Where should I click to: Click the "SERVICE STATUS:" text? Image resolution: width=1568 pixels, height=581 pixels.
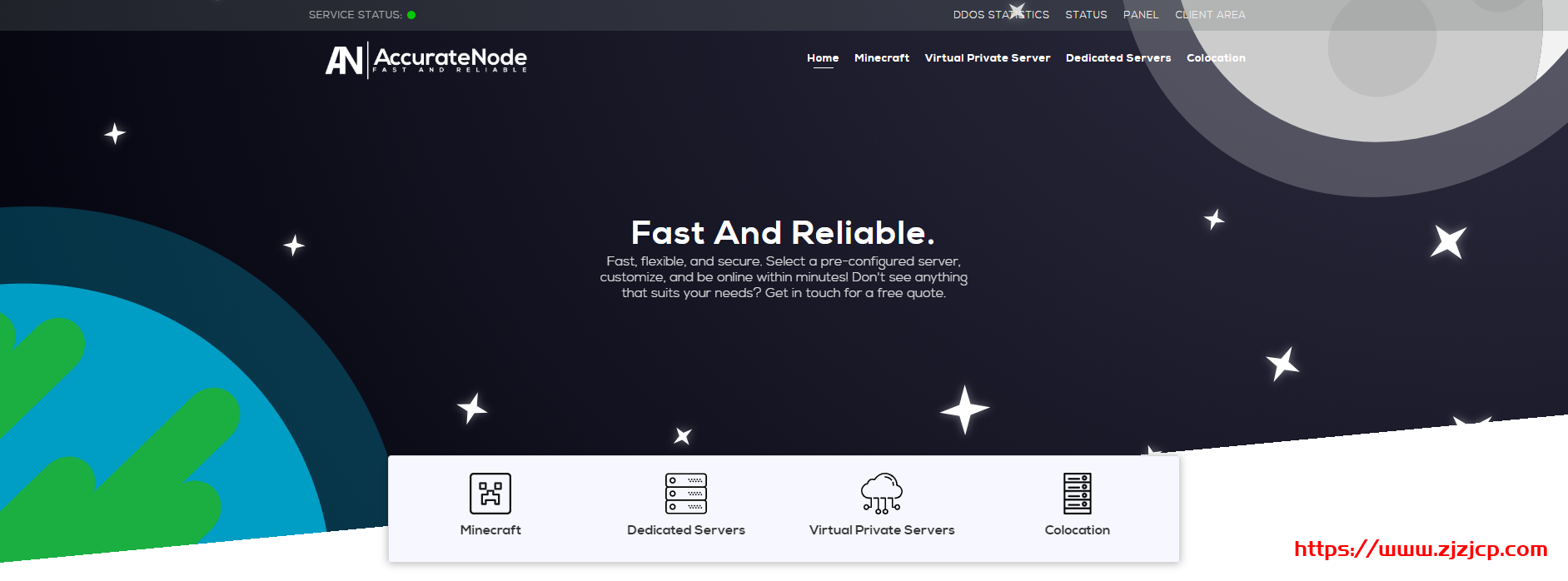356,15
